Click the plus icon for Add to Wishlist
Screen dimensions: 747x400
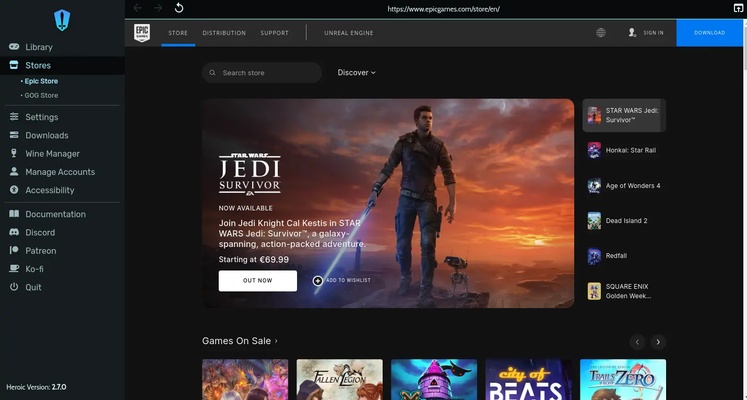(318, 280)
